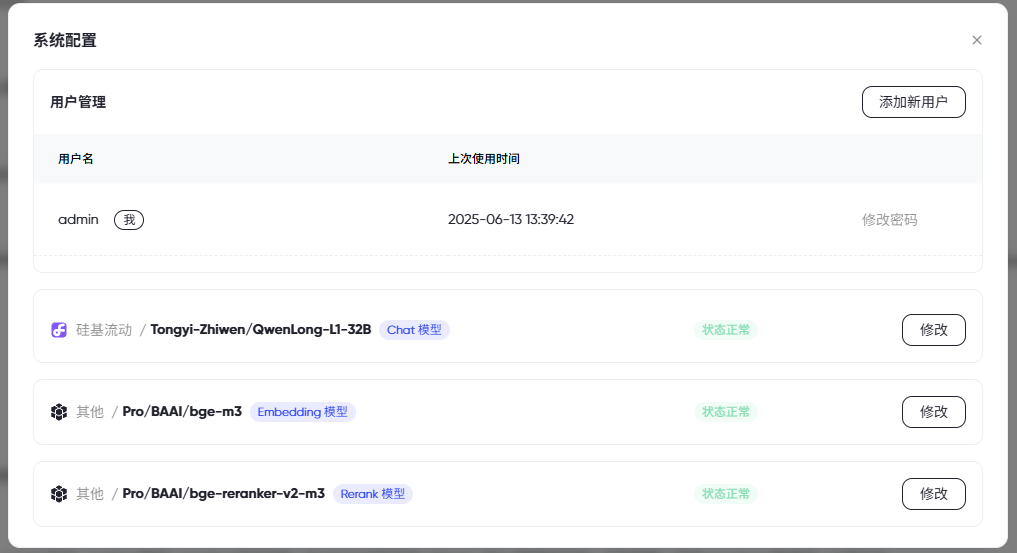Image resolution: width=1017 pixels, height=553 pixels.
Task: Click the model name Tongyi-Zhiwen/QwenLong-L1-32B
Action: point(261,330)
